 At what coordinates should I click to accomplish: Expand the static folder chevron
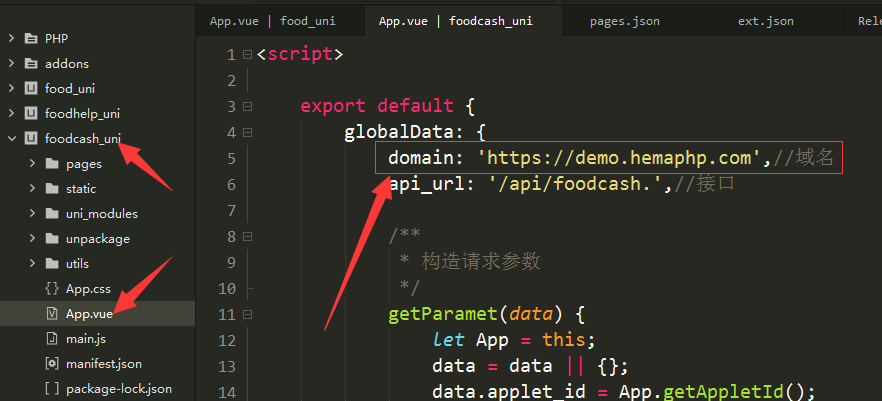33,188
